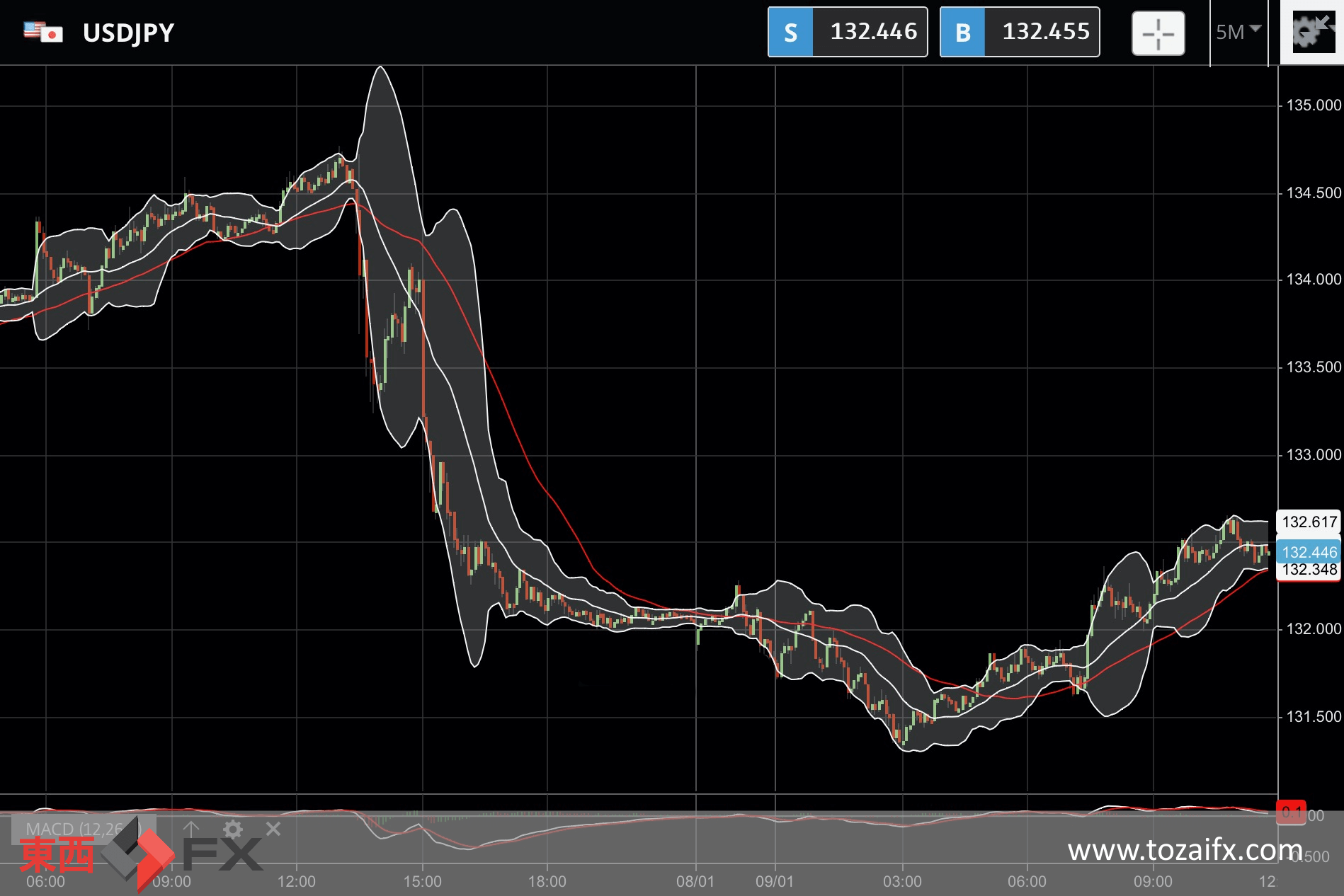
Task: Tap the US/Japan currency flag icon
Action: (43, 32)
